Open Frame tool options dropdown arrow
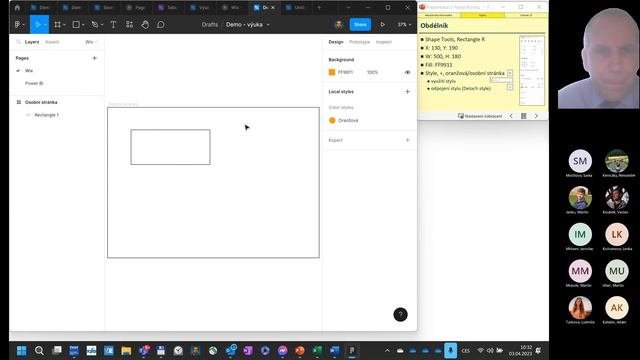640x360 pixels. [x=64, y=25]
